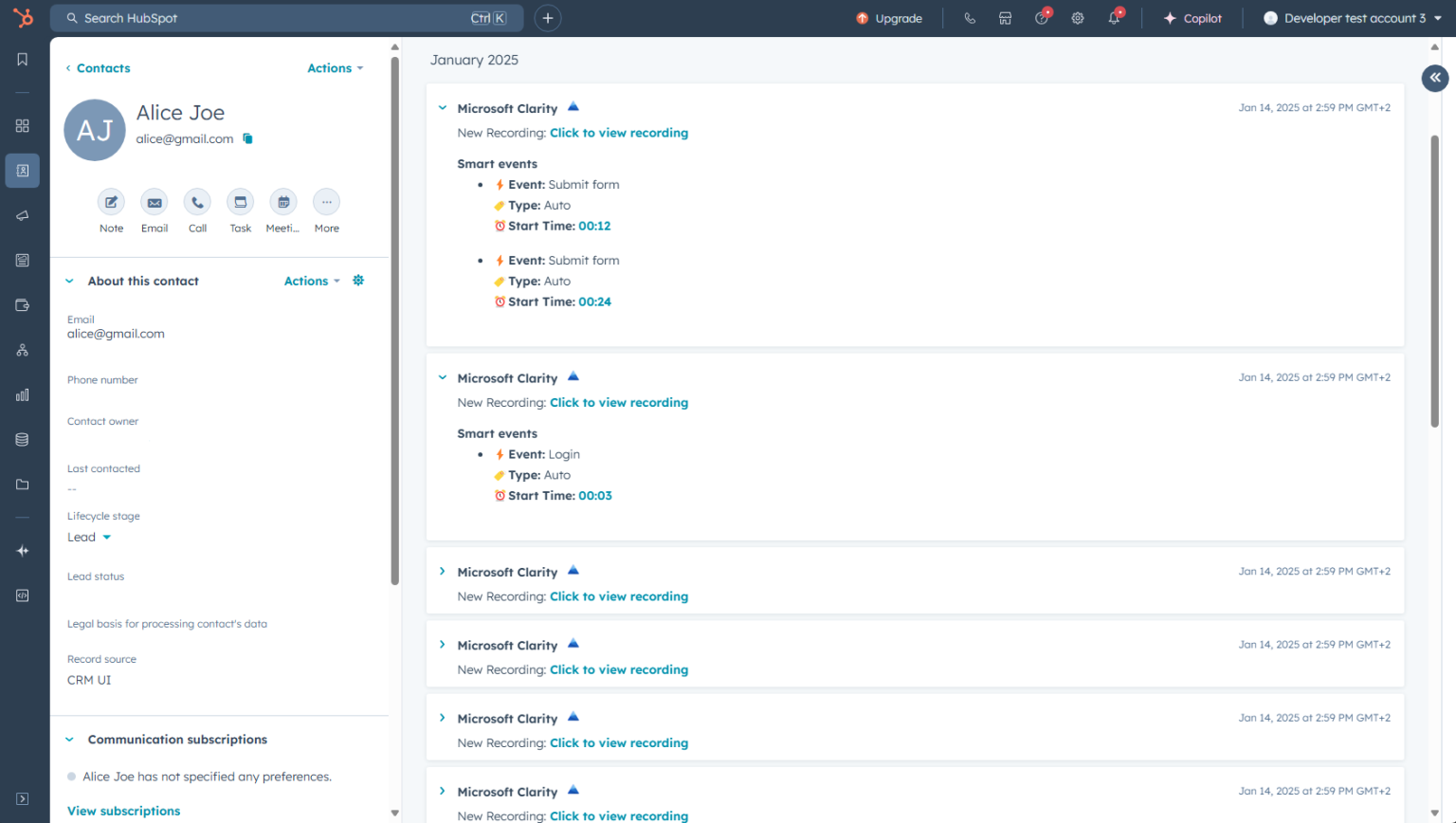Viewport: 1456px width, 823px height.
Task: Open the calling icon in top navigation
Action: (970, 17)
